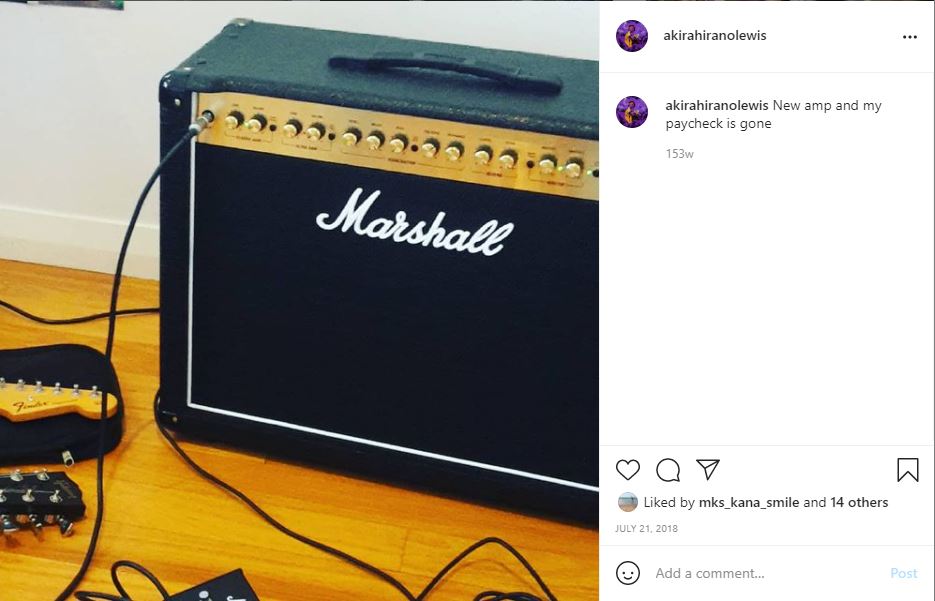The width and height of the screenshot is (935, 601).
Task: Click the Marshall amp photo
Action: click(x=299, y=300)
